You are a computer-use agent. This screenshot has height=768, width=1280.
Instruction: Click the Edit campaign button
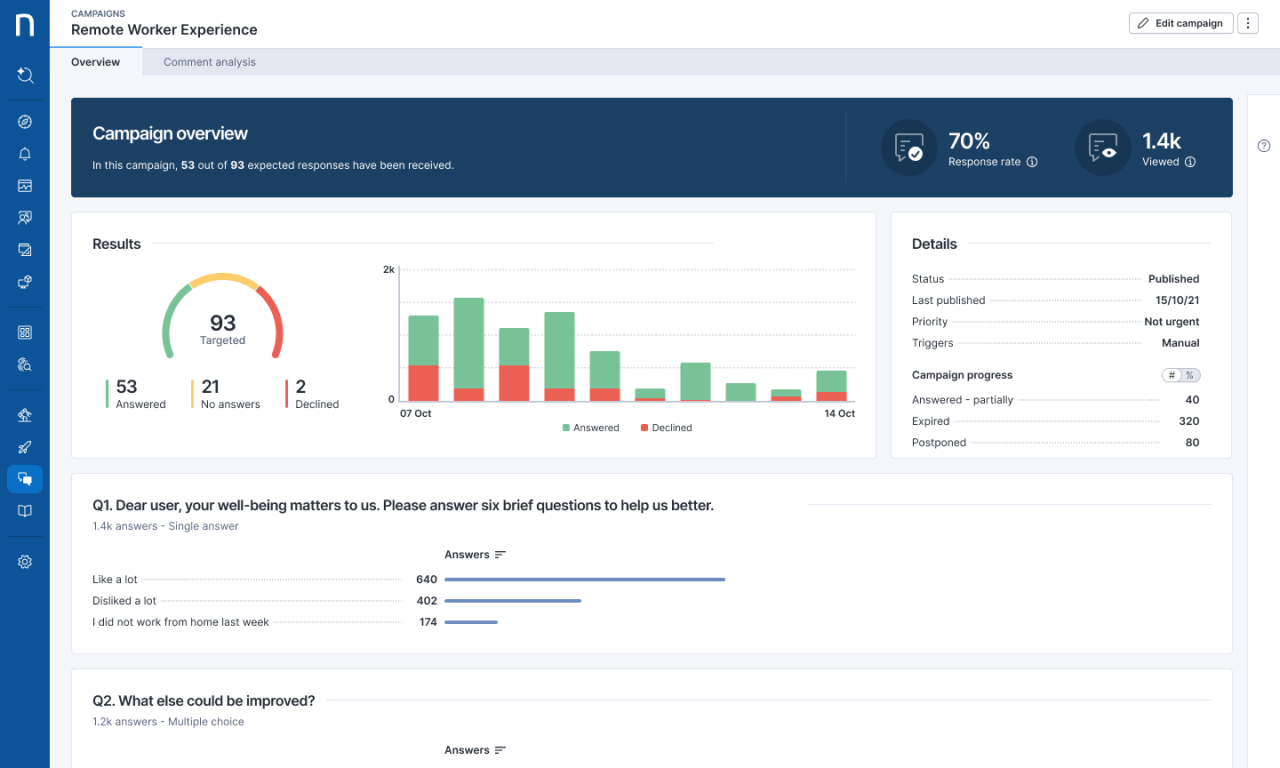(1180, 23)
